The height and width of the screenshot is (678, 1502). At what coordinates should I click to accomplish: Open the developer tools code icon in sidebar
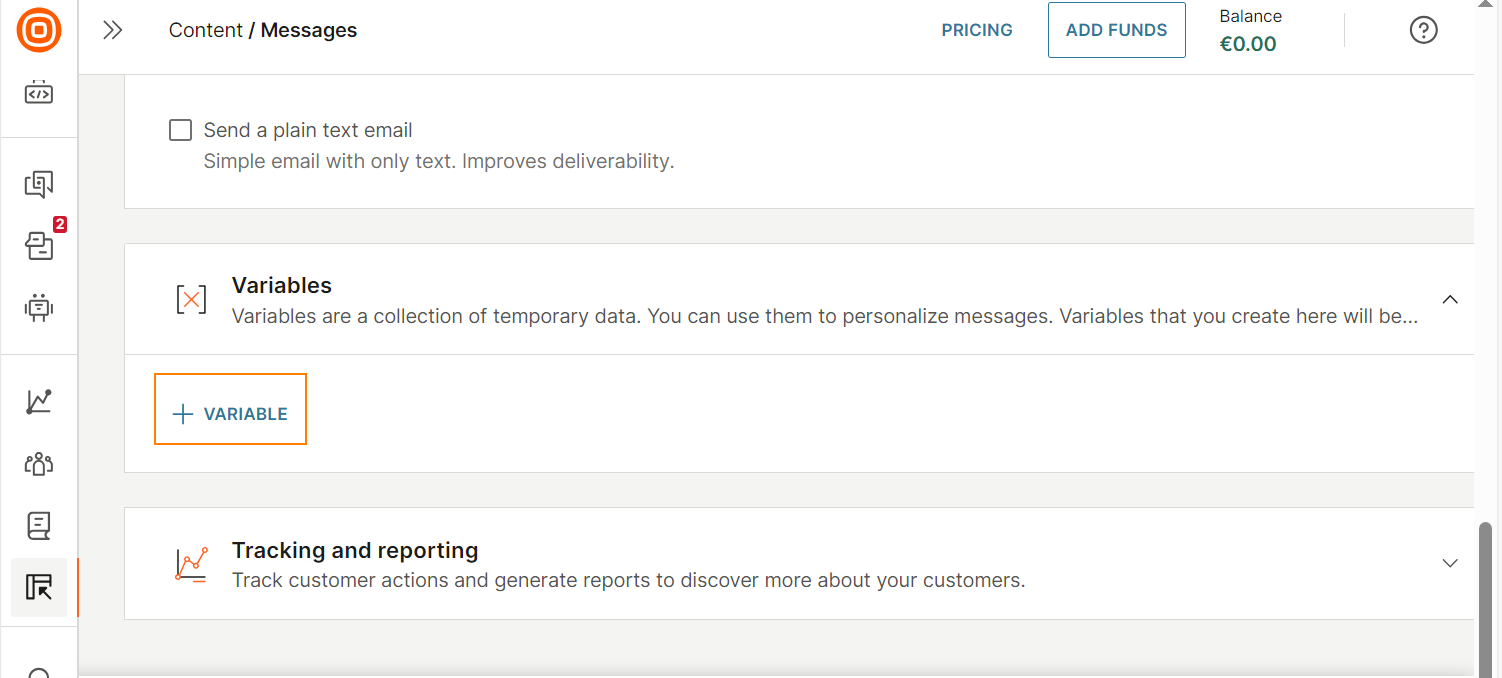click(39, 93)
